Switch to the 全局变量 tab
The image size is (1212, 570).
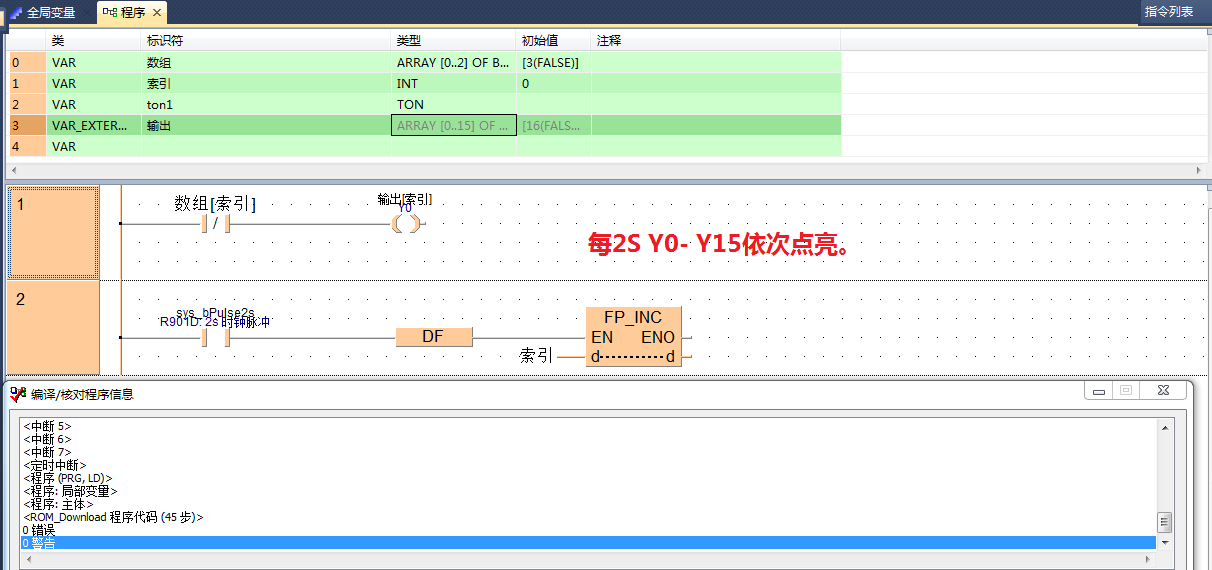50,13
